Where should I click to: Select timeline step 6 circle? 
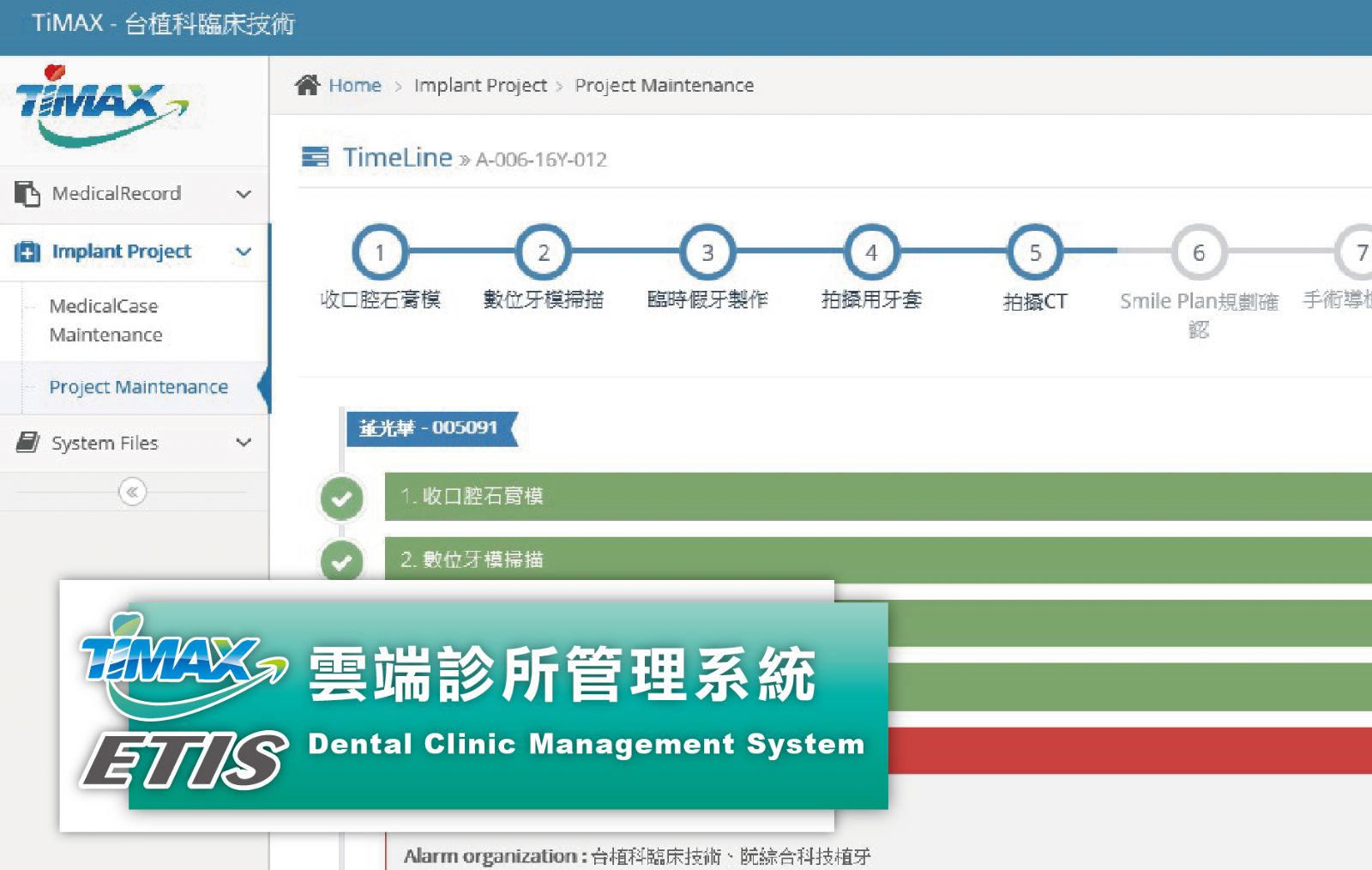coord(1199,252)
